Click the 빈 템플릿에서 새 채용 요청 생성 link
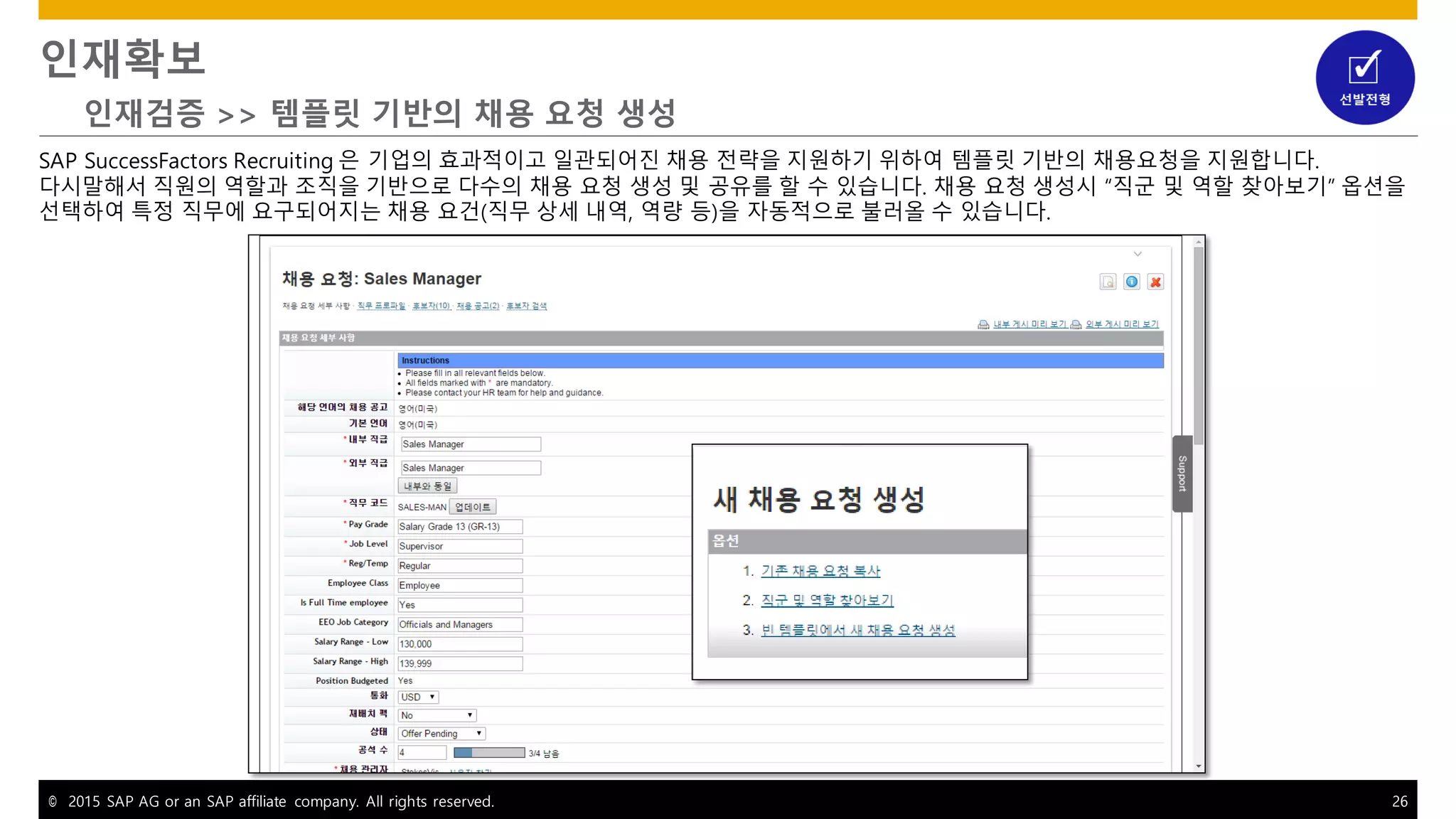The height and width of the screenshot is (819, 1456). tap(858, 630)
